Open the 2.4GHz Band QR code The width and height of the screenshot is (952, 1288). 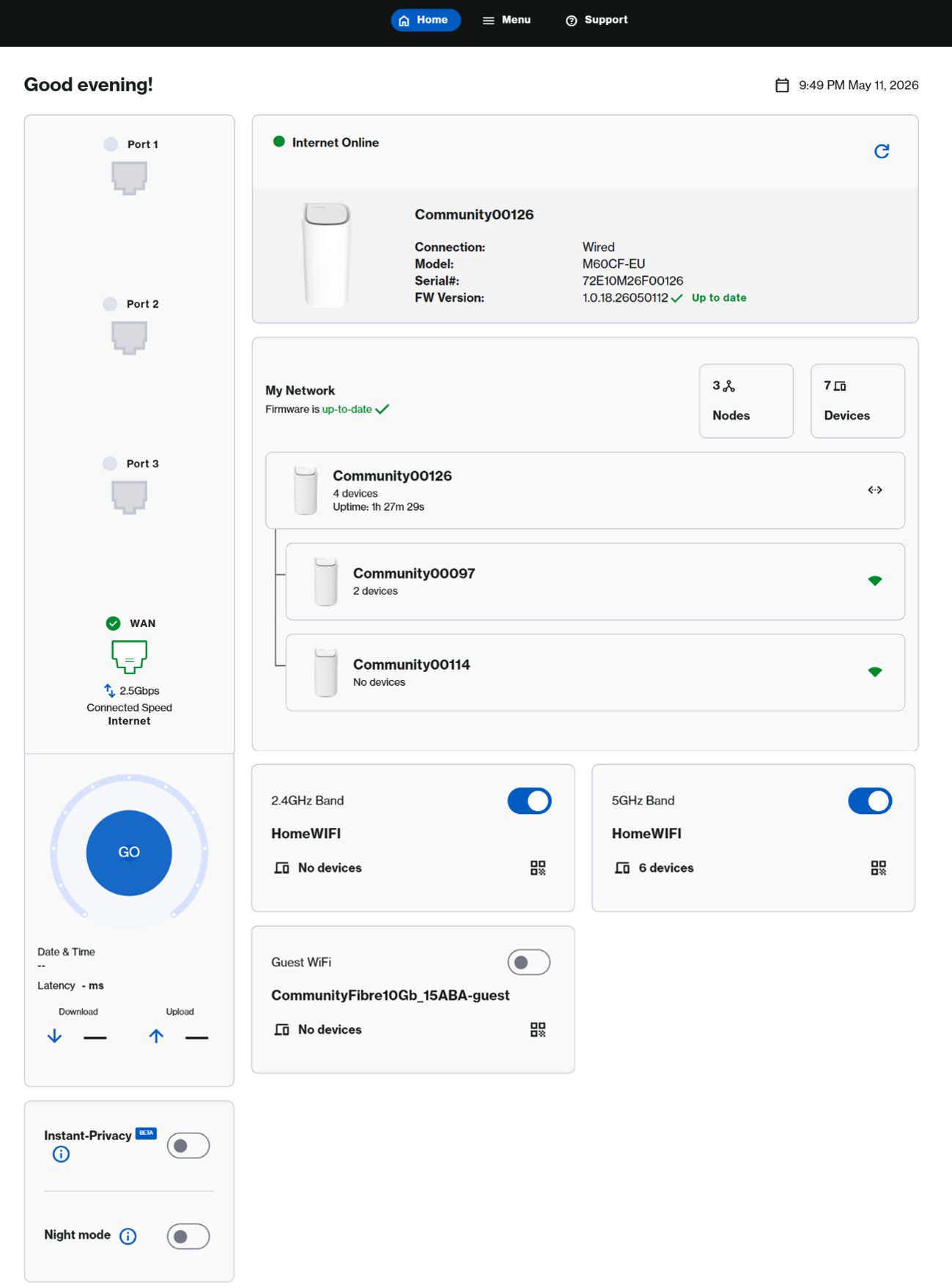point(538,868)
